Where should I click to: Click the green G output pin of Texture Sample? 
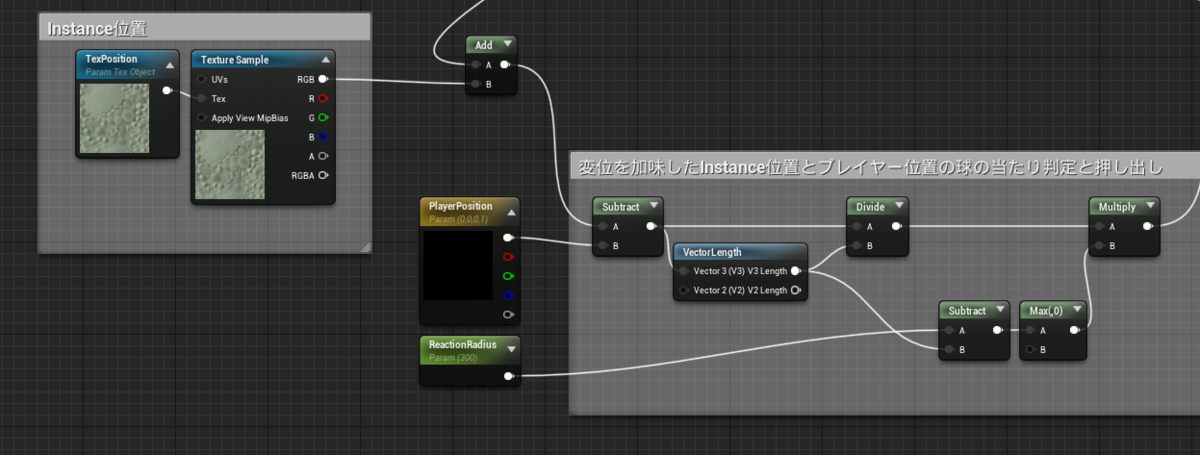323,118
